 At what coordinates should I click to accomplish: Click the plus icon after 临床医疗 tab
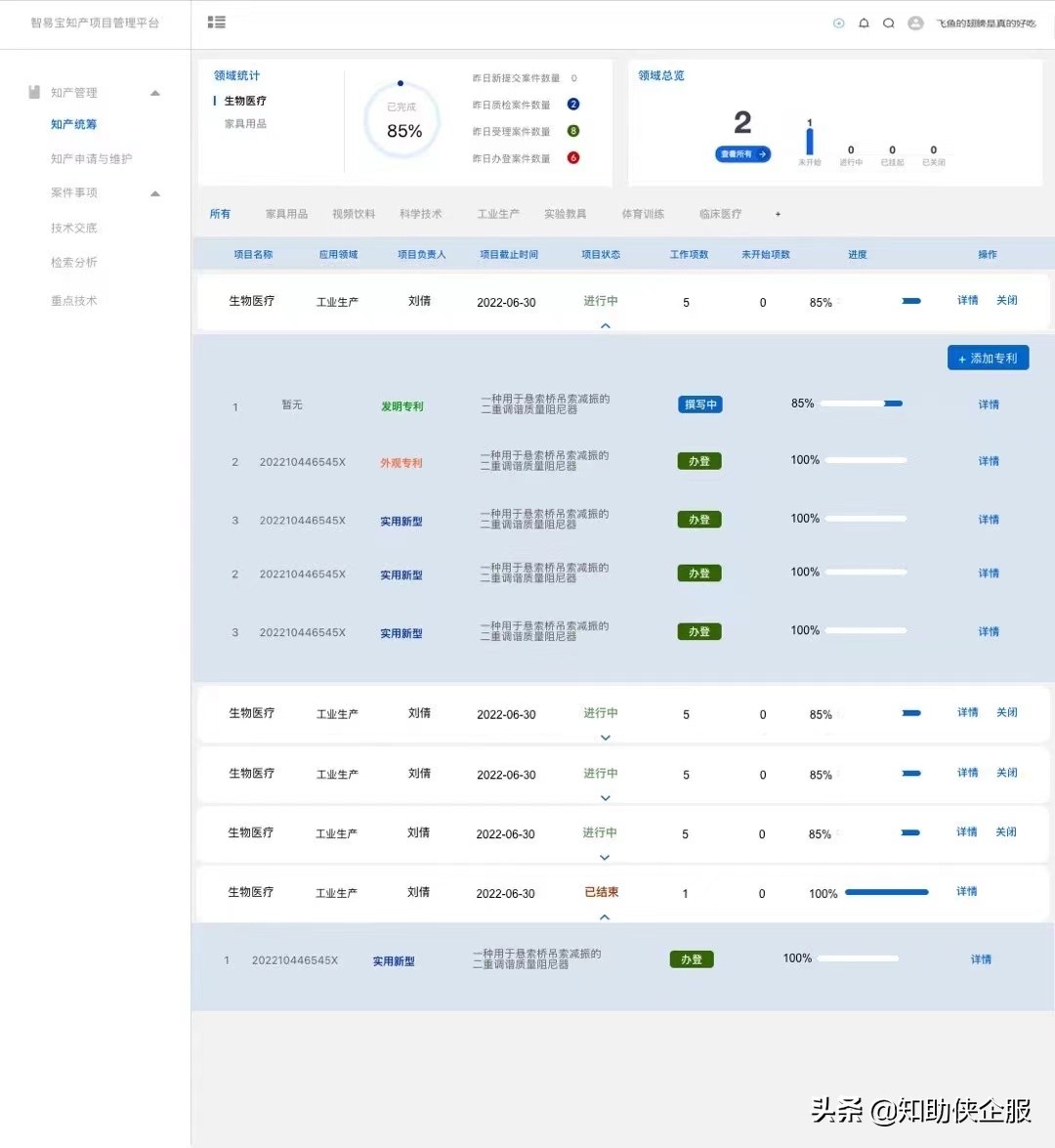[778, 214]
